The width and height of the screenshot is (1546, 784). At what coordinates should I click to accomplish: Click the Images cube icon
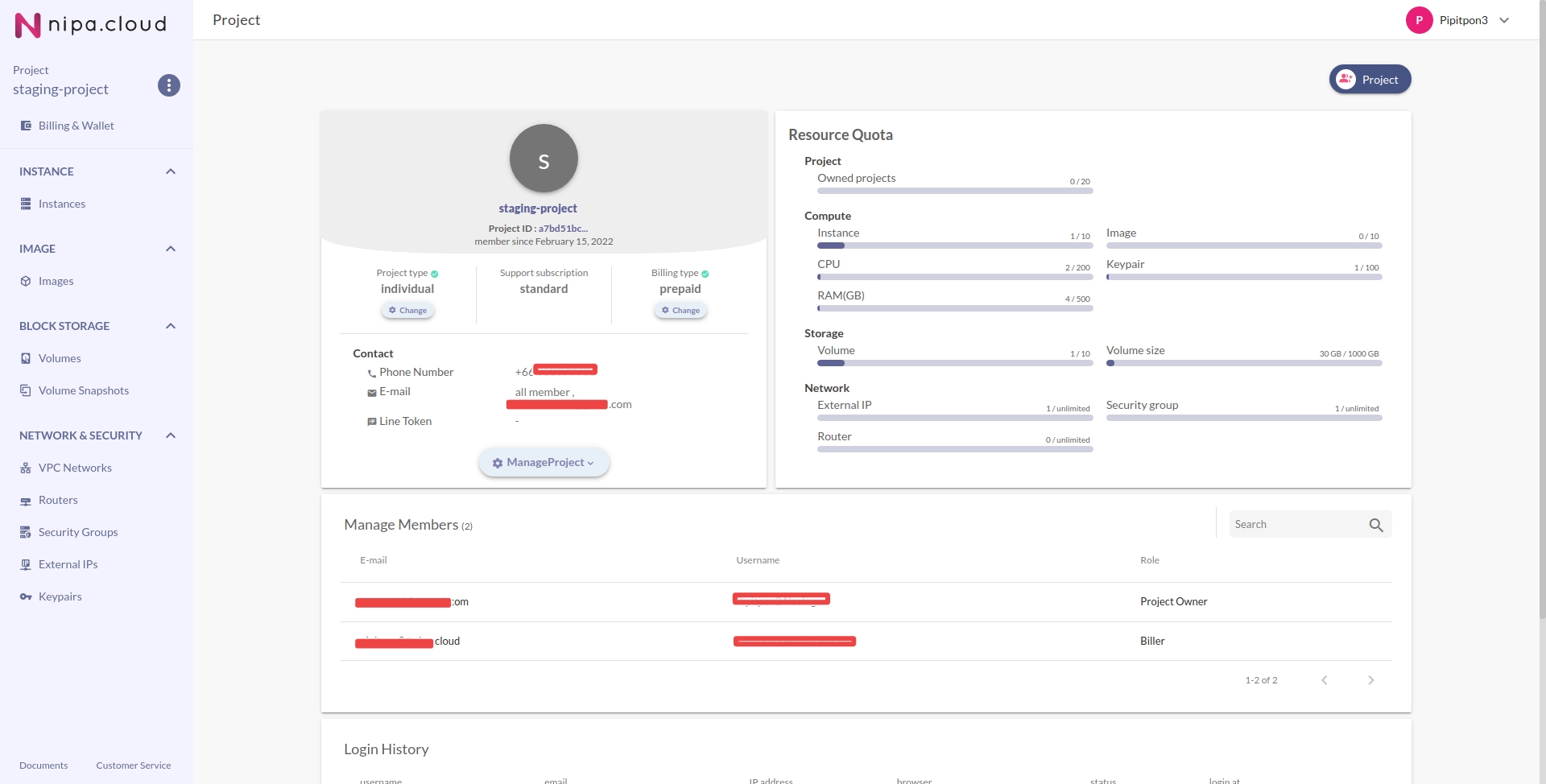coord(26,281)
